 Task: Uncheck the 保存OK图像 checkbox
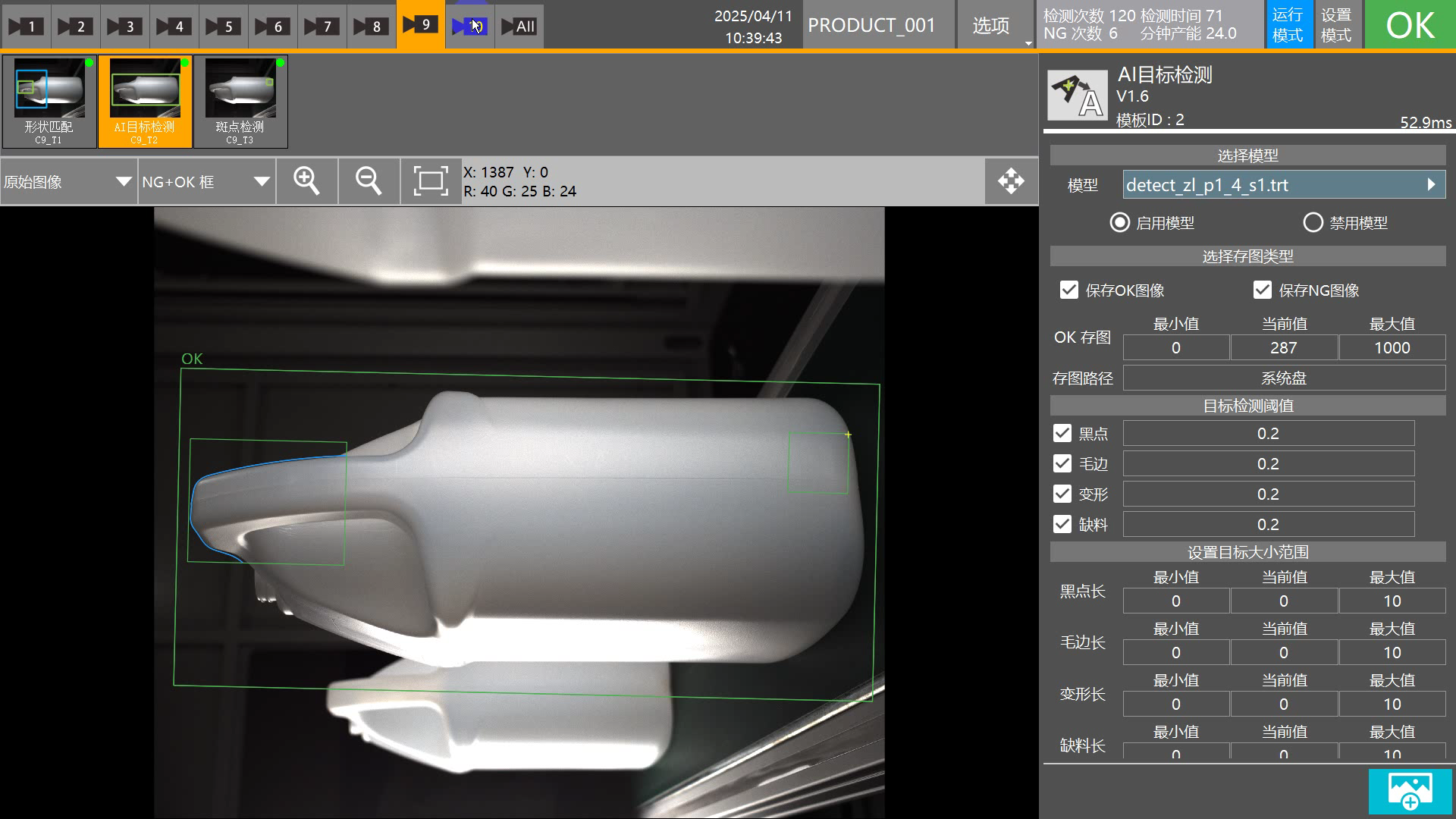coord(1069,290)
